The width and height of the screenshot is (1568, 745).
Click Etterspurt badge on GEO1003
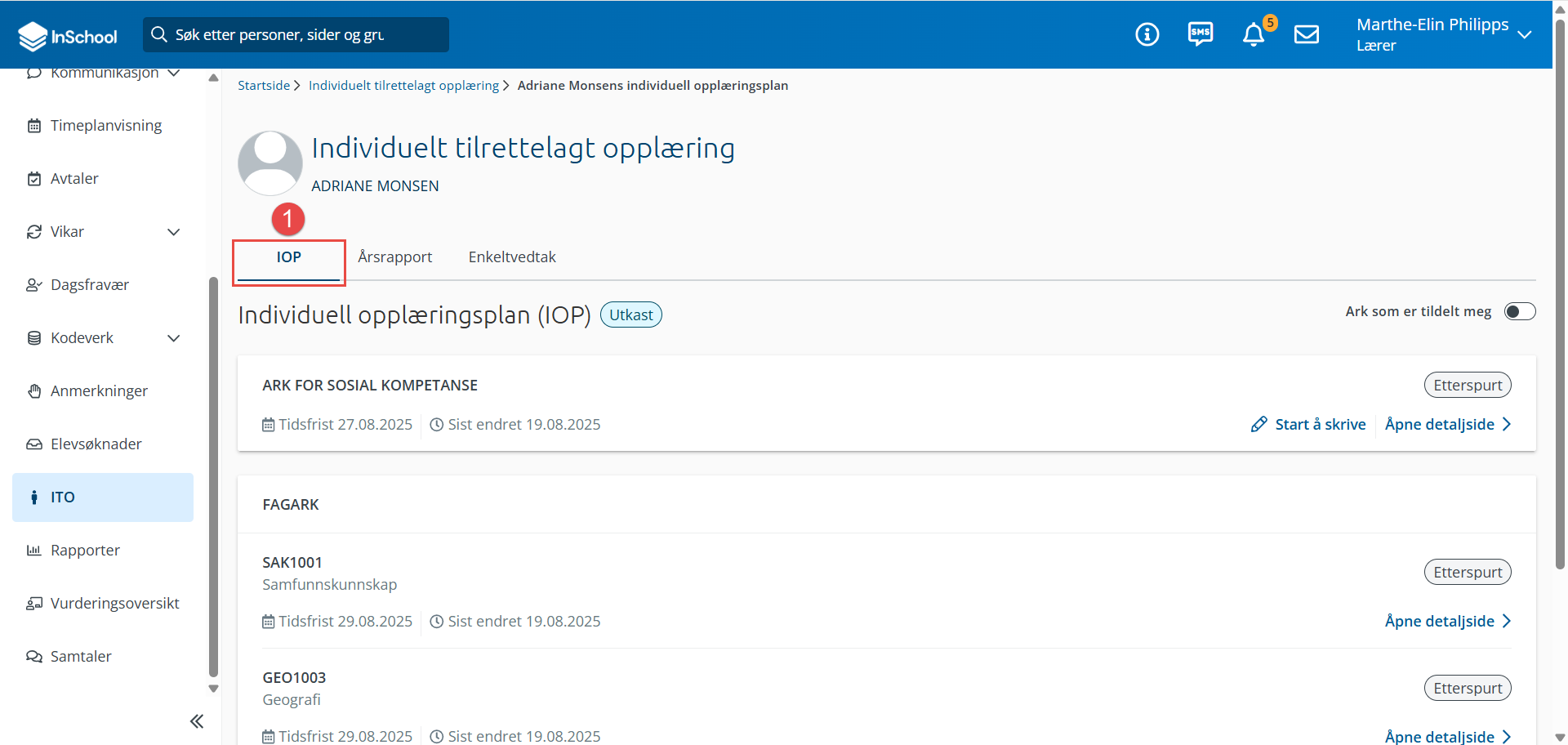click(1468, 689)
